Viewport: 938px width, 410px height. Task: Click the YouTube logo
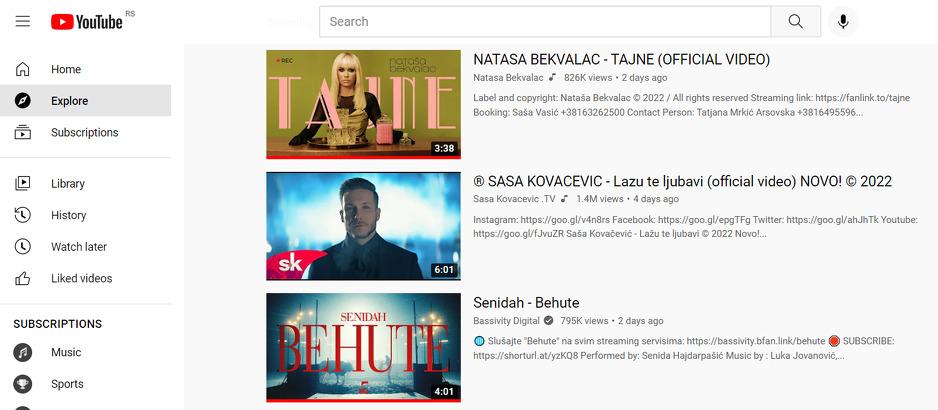[87, 22]
